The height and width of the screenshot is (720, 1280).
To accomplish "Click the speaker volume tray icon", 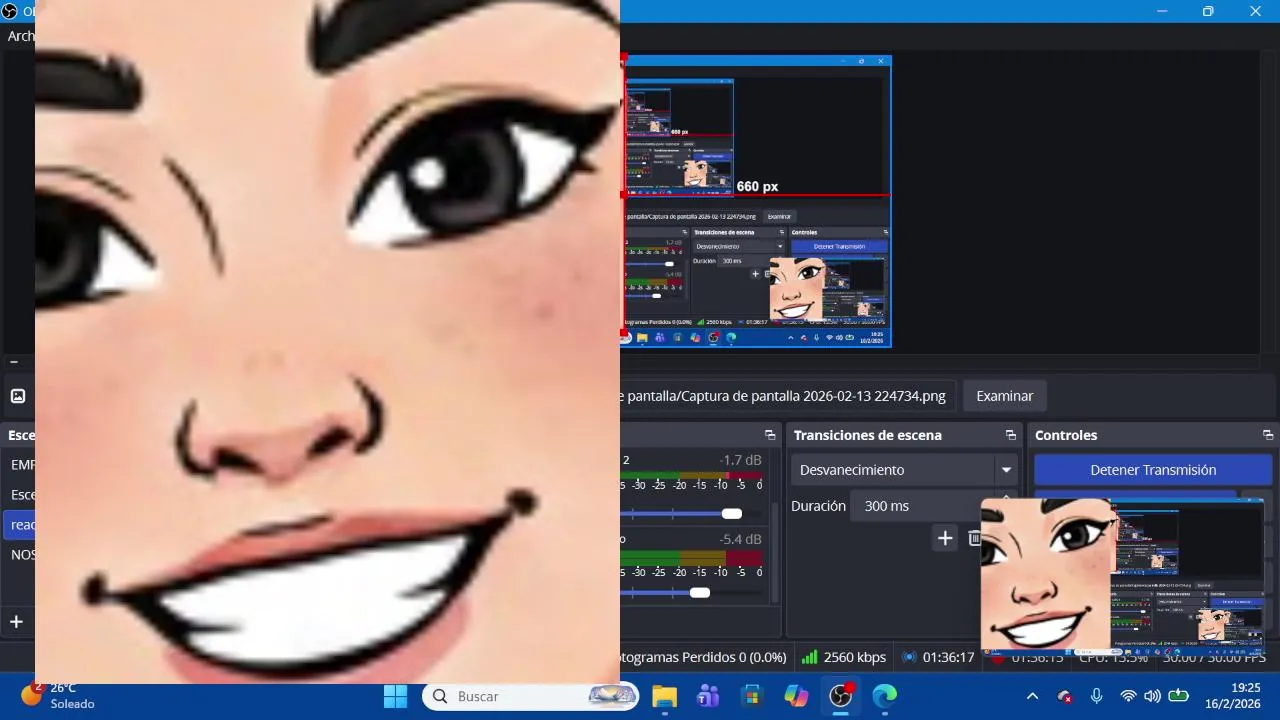I will tap(1152, 696).
